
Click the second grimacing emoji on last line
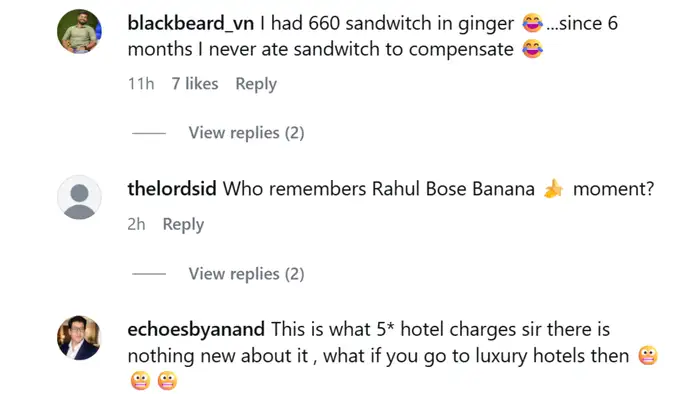pyautogui.click(x=167, y=381)
